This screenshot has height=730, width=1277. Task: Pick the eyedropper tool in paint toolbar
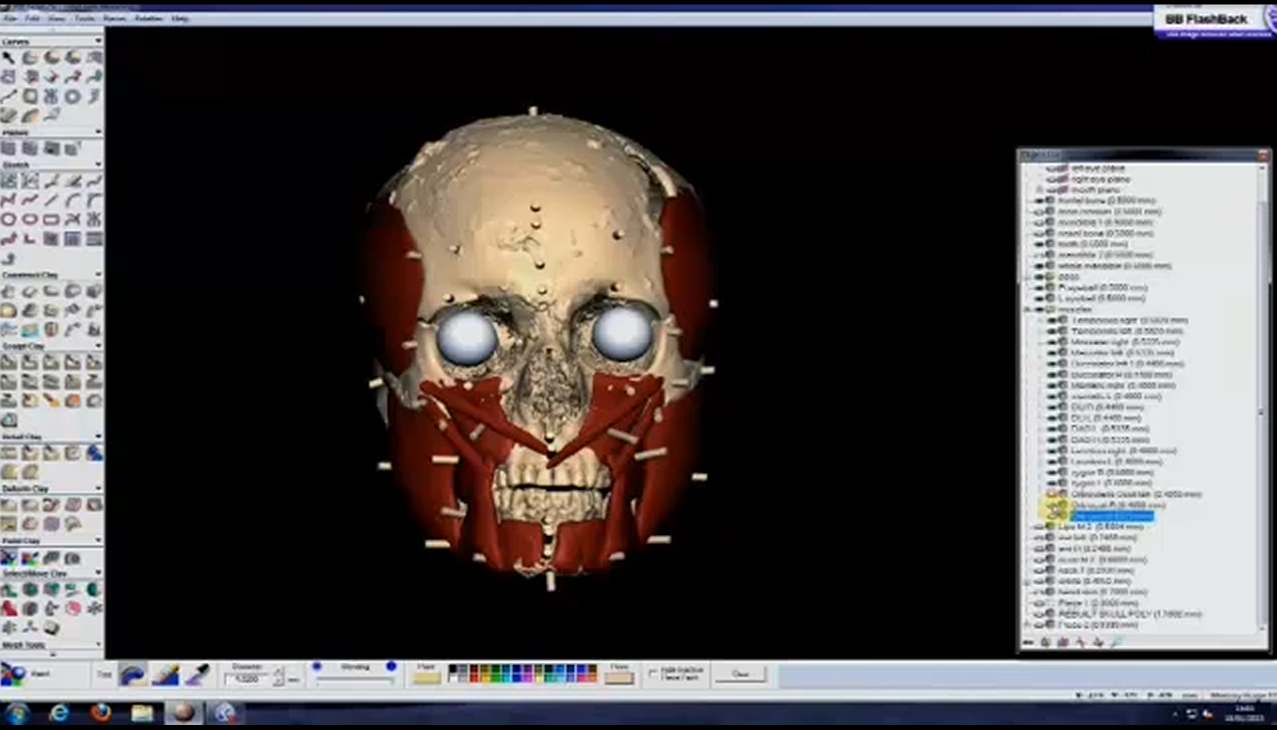(197, 676)
